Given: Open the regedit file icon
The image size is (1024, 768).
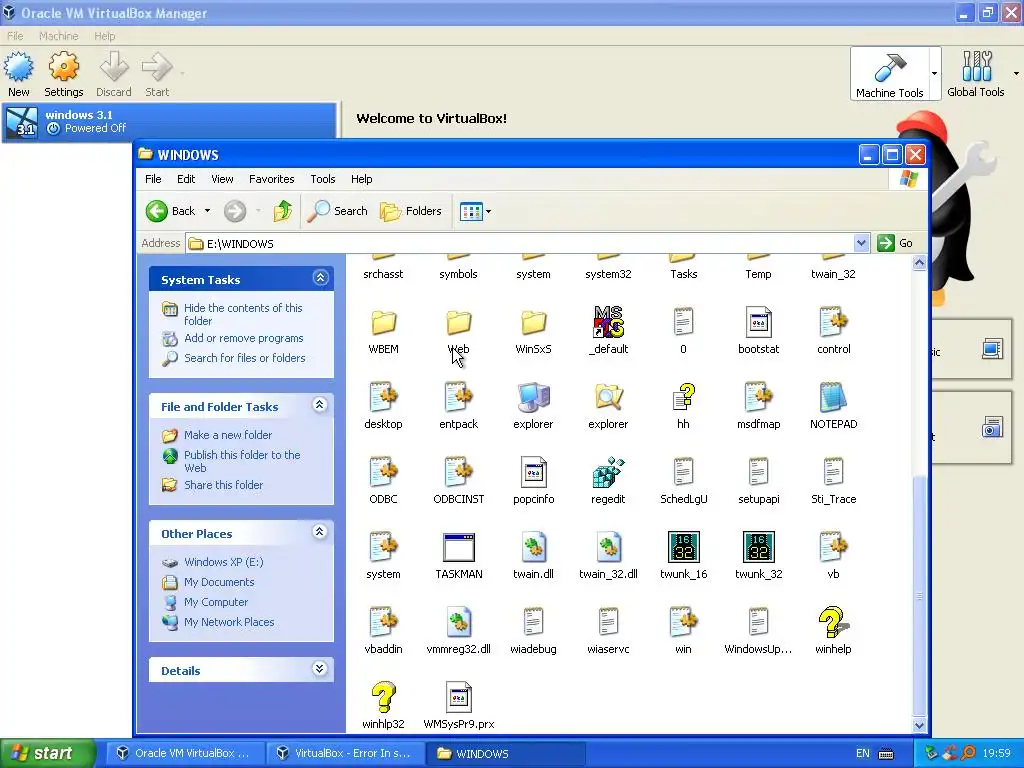Looking at the screenshot, I should click(x=608, y=473).
